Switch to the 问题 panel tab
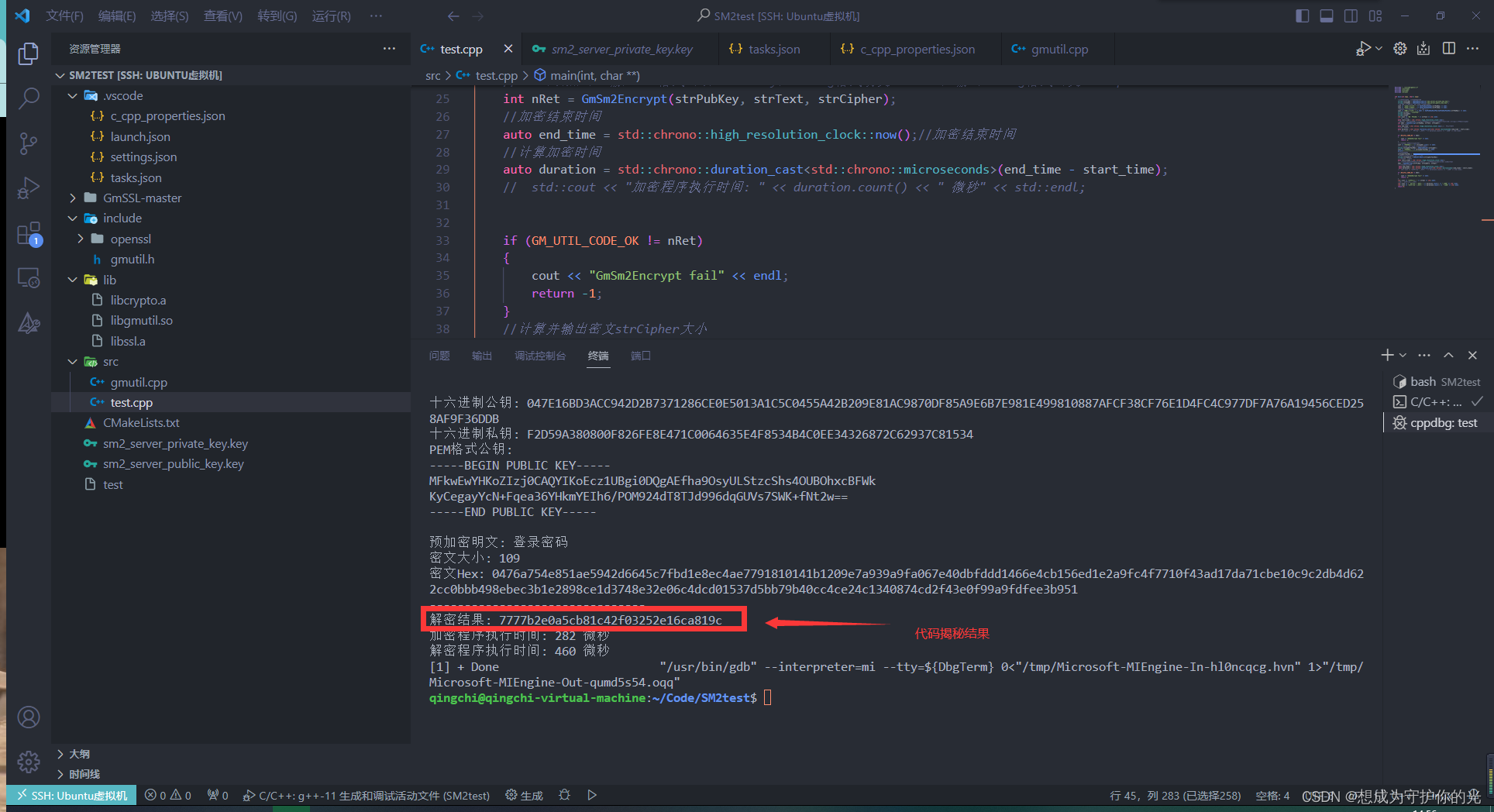 (x=439, y=356)
